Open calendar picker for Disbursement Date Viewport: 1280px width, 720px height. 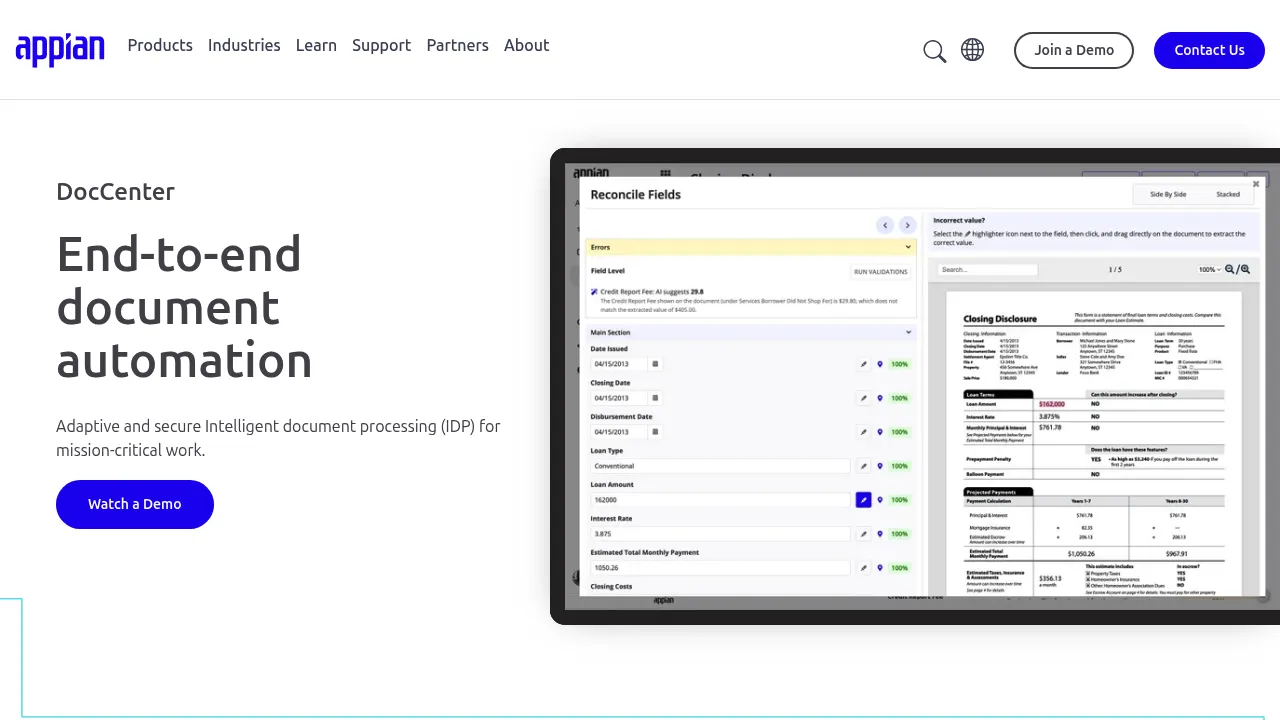point(656,432)
